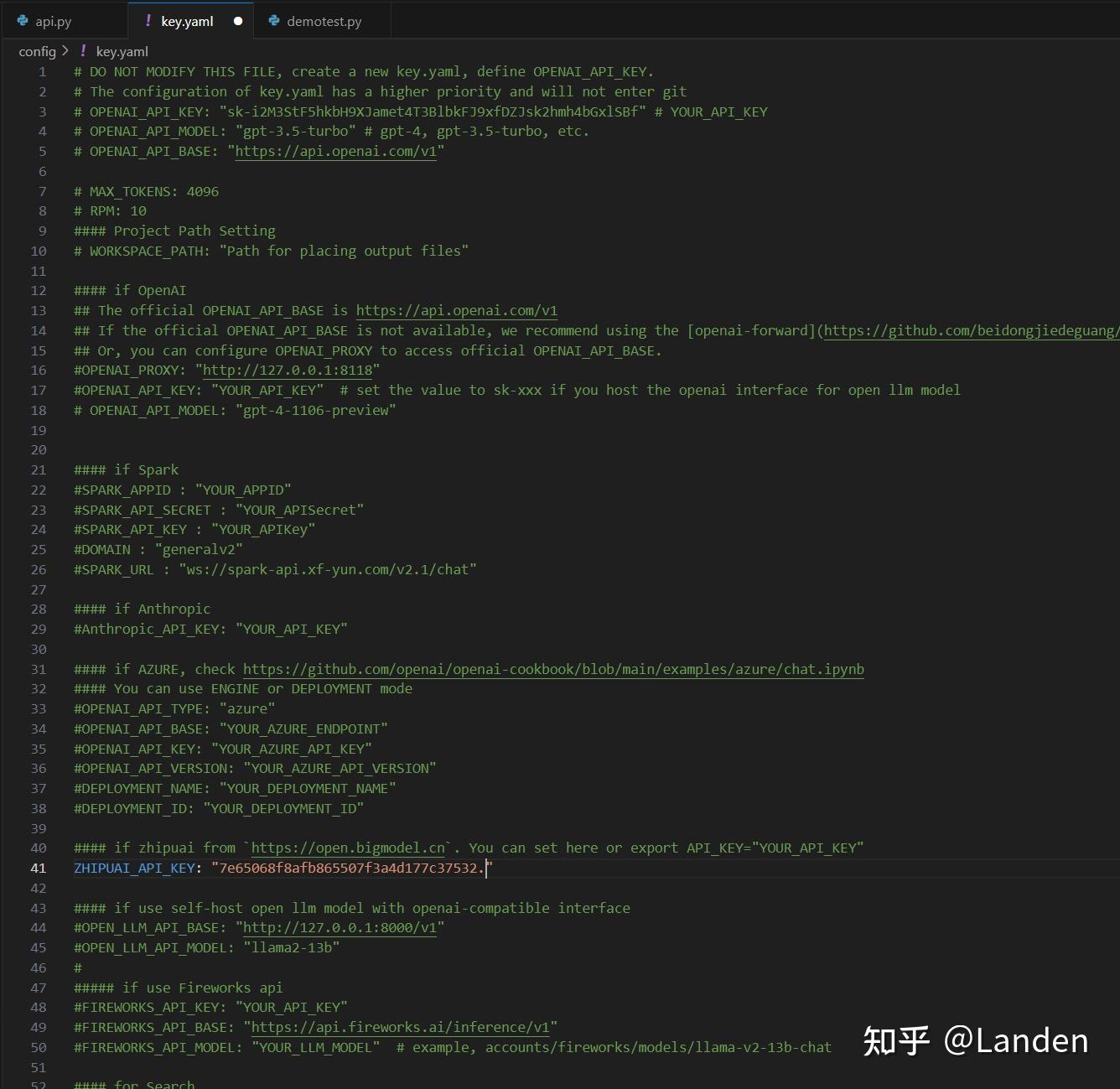Screen dimensions: 1120x1089
Task: Click the YAML icon in the breadcrumb
Action: pos(83,51)
